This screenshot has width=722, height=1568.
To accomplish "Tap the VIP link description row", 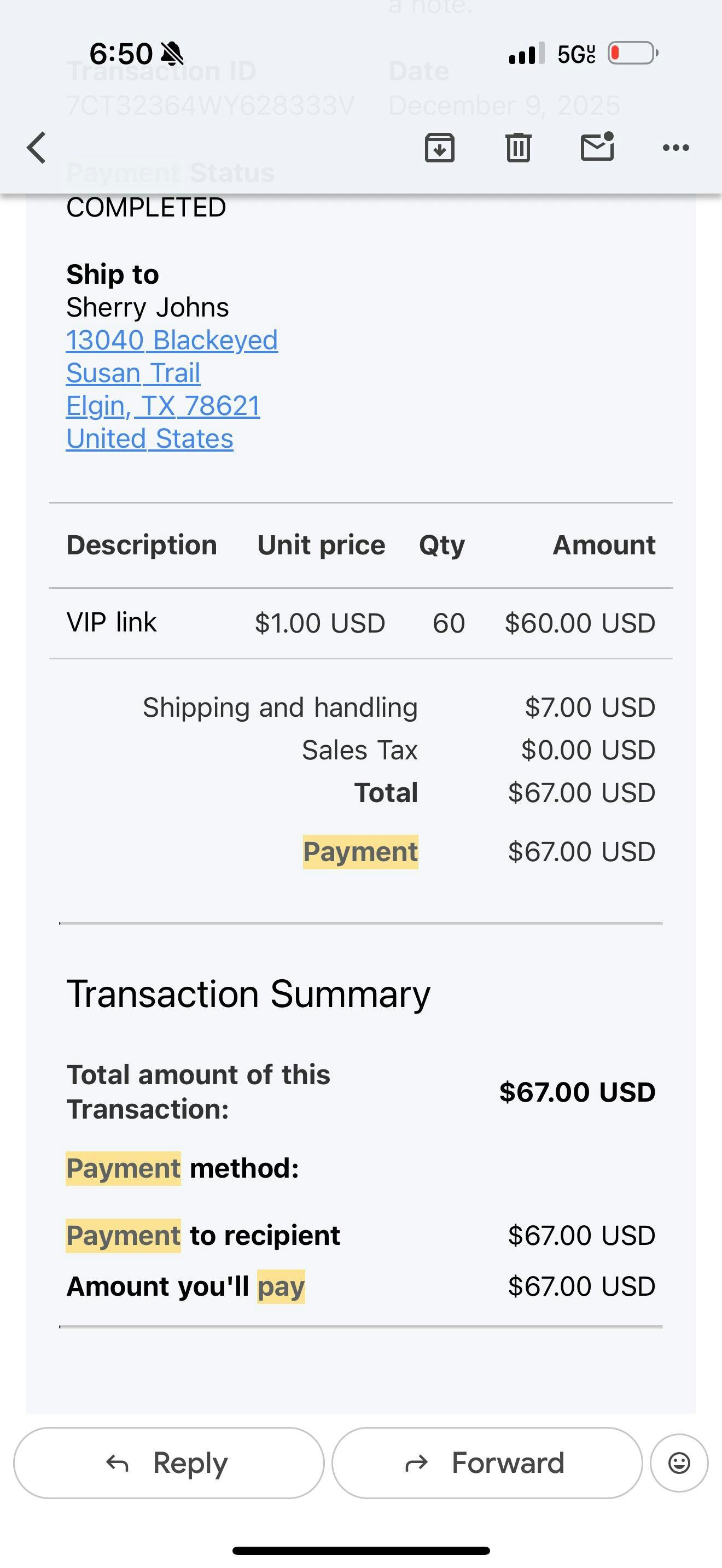I will (x=112, y=623).
